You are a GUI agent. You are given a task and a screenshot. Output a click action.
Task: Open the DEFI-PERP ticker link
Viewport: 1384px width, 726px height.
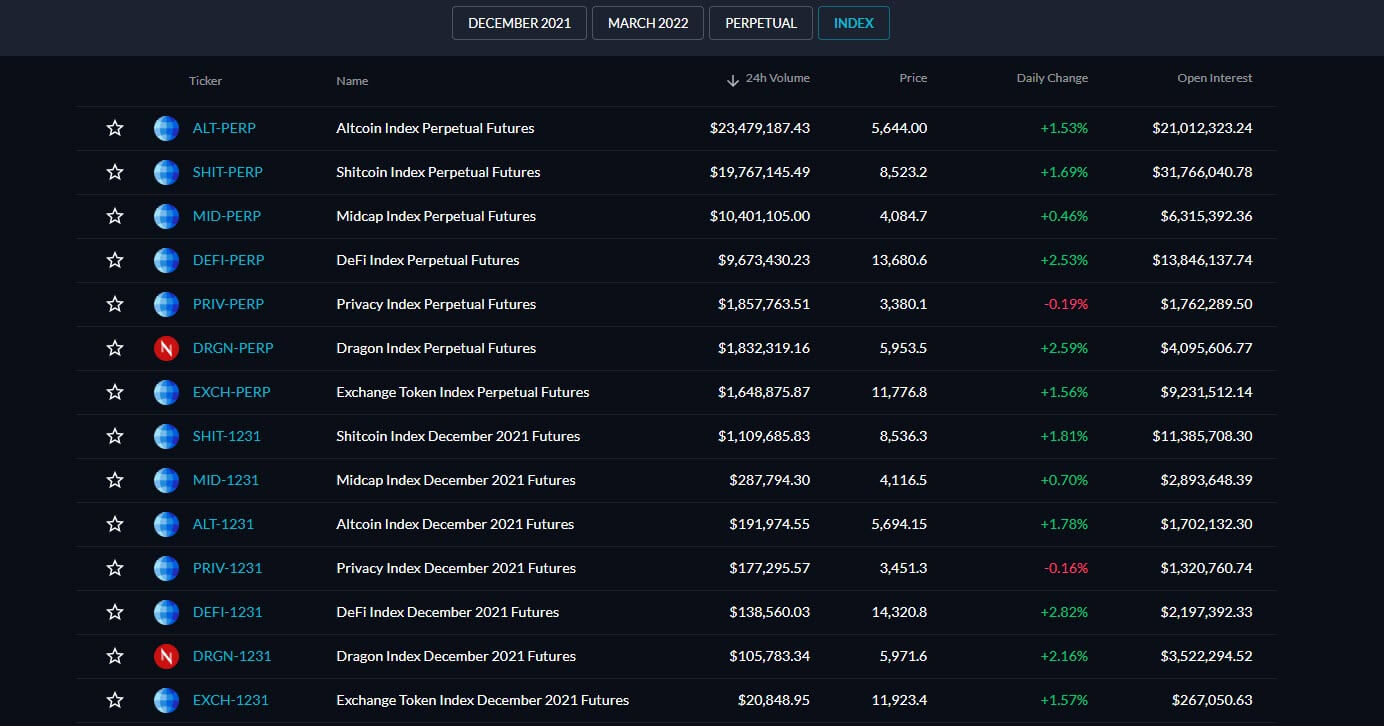pos(229,260)
